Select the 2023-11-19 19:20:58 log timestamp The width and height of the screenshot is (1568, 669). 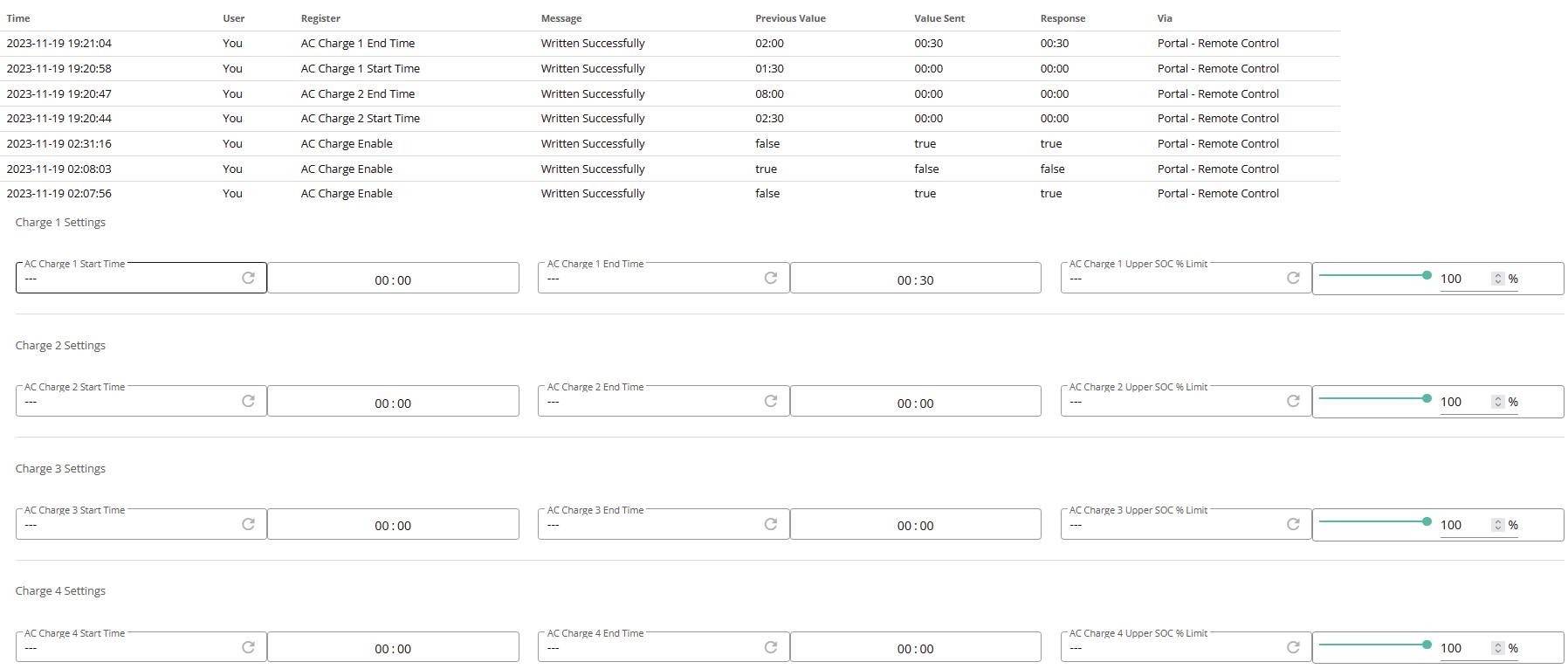(59, 68)
